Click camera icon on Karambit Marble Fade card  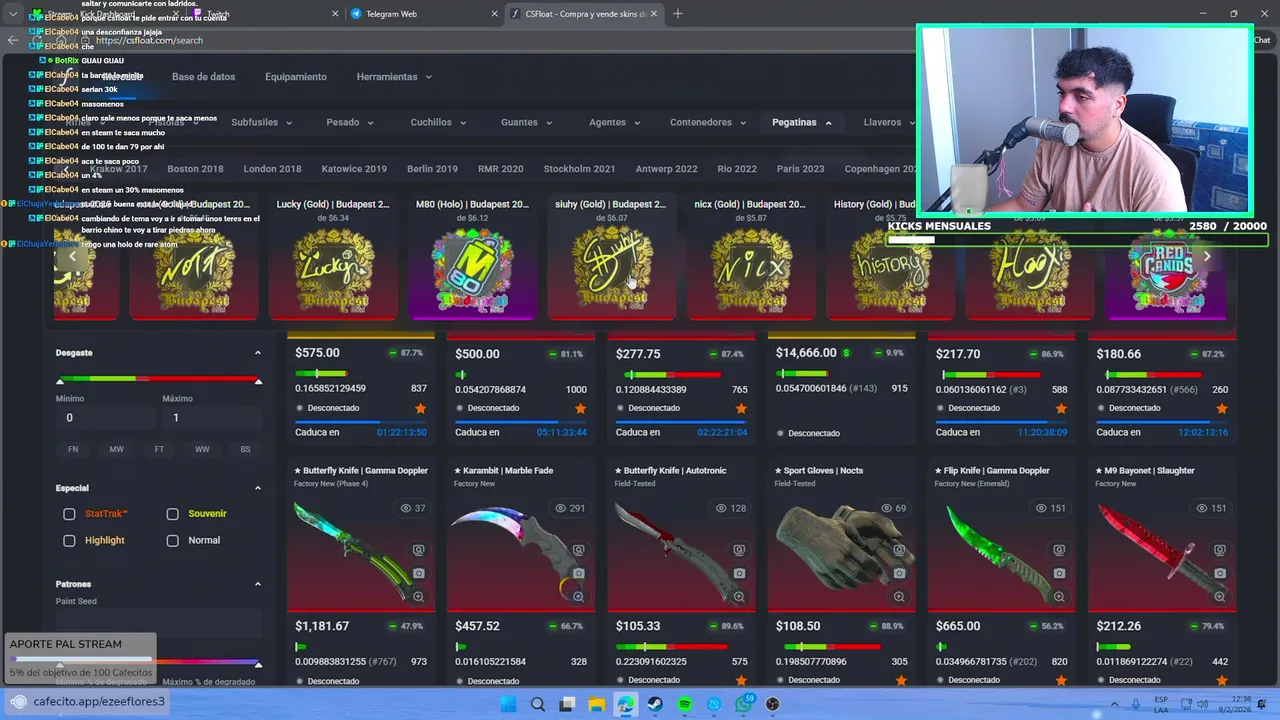(x=578, y=573)
